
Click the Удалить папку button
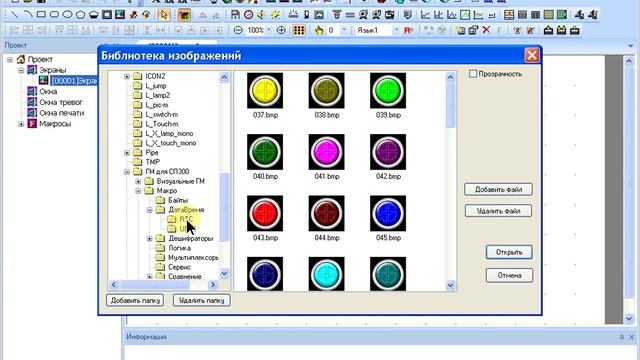(202, 300)
